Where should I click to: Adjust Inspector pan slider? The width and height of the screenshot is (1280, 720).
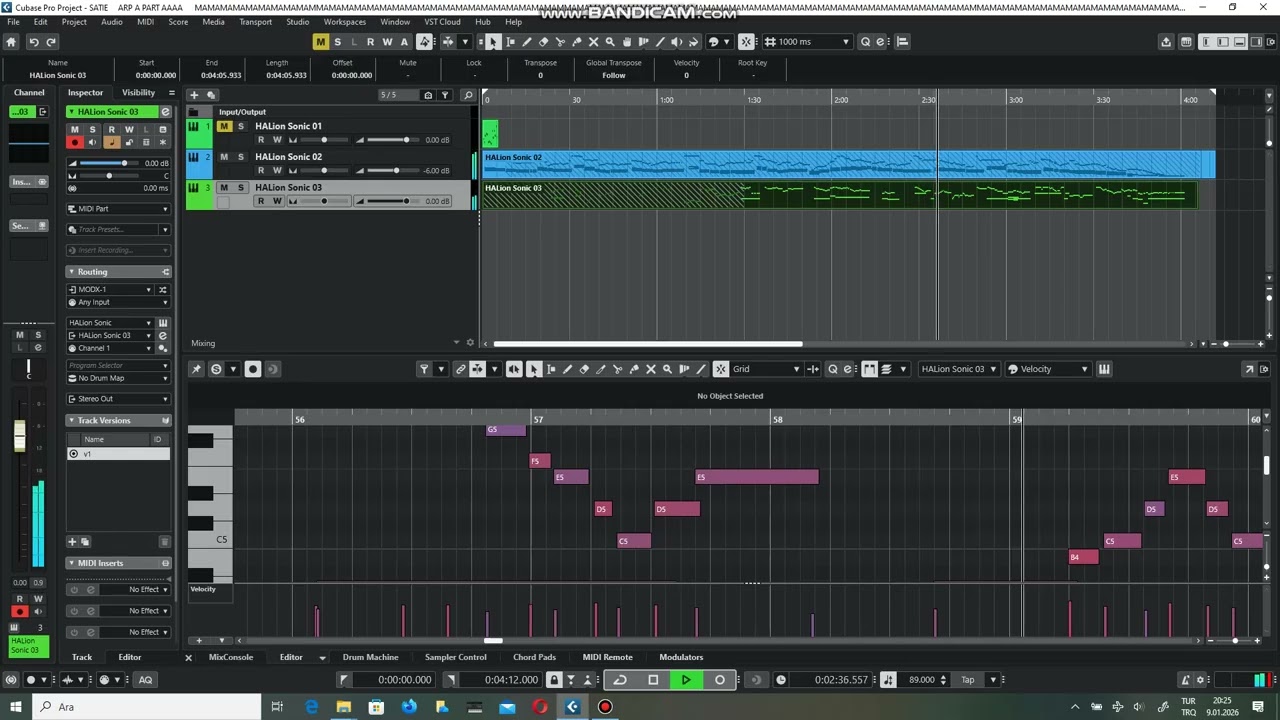(108, 176)
